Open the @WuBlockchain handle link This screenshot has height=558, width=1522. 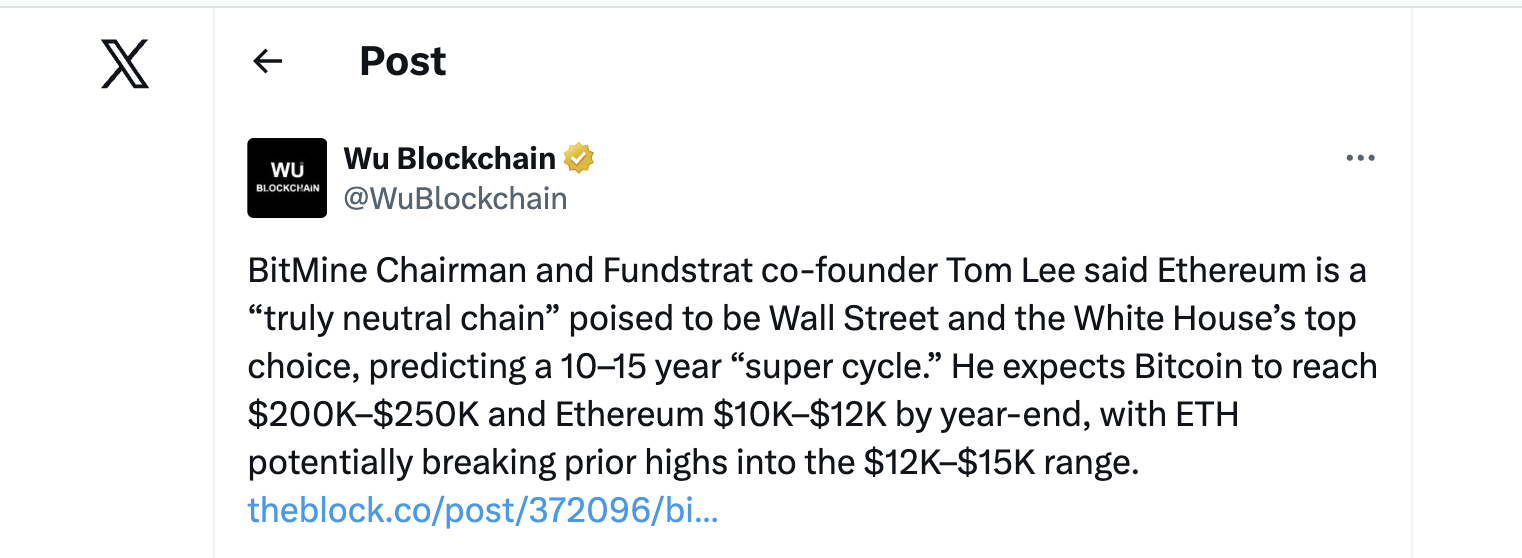click(455, 199)
